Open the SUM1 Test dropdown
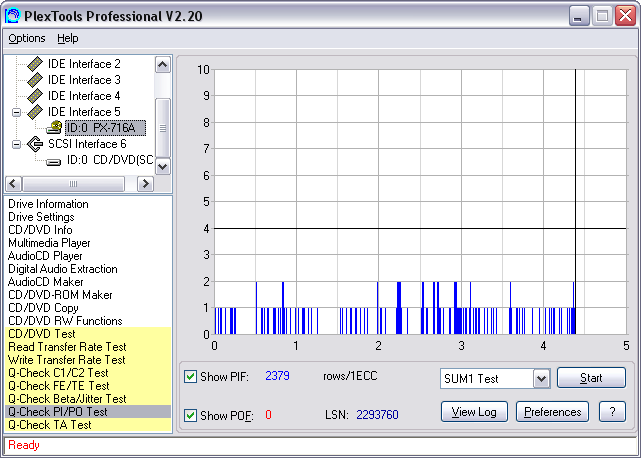641x458 pixels. click(x=541, y=379)
